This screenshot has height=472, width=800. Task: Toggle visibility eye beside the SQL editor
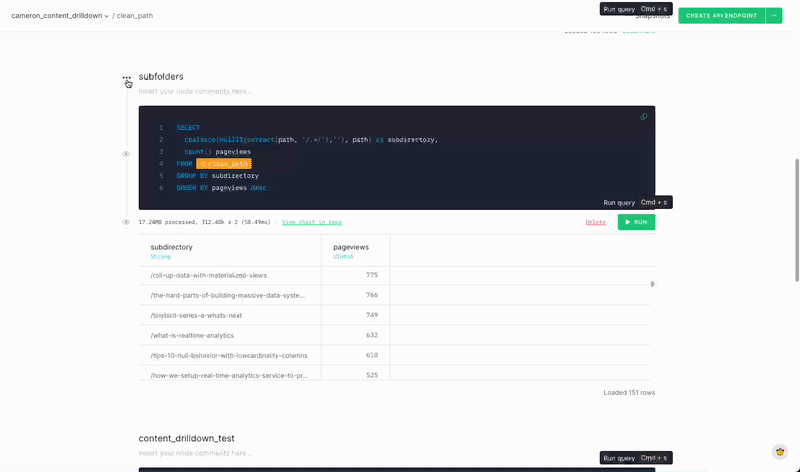[x=126, y=154]
